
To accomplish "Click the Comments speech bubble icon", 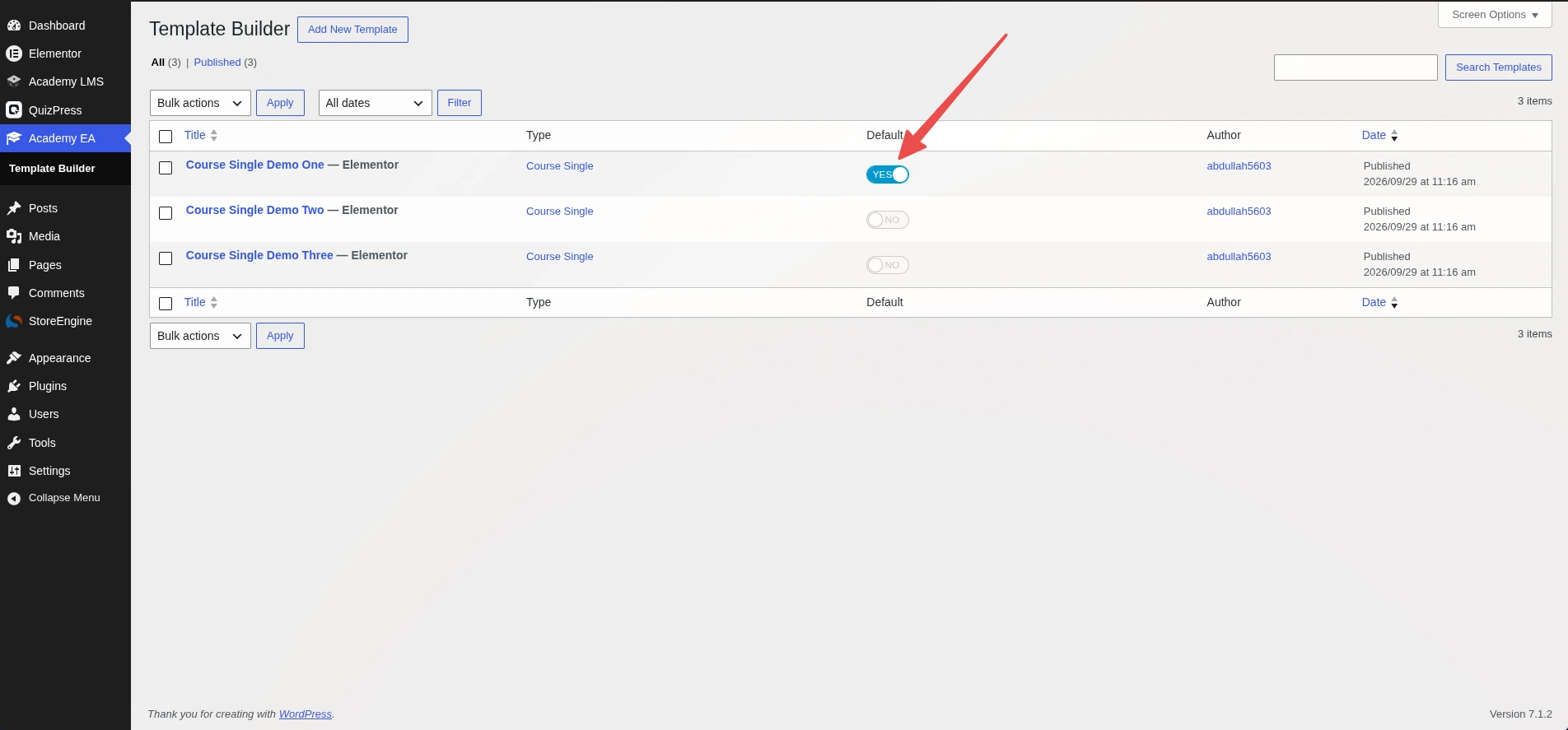I will (14, 293).
